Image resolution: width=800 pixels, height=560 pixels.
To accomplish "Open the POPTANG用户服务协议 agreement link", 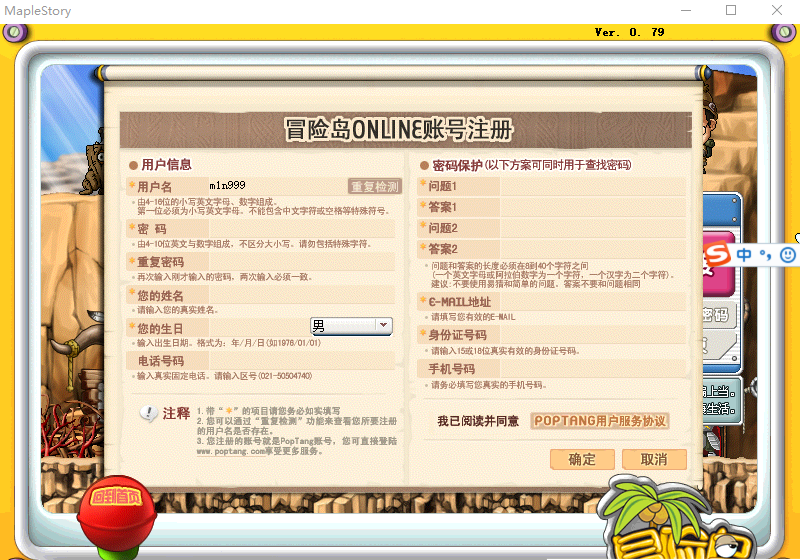I will 599,421.
